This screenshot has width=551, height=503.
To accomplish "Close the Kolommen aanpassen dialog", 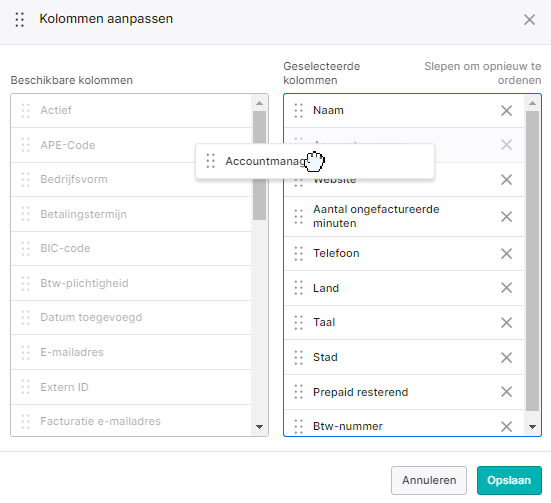I will 529,20.
